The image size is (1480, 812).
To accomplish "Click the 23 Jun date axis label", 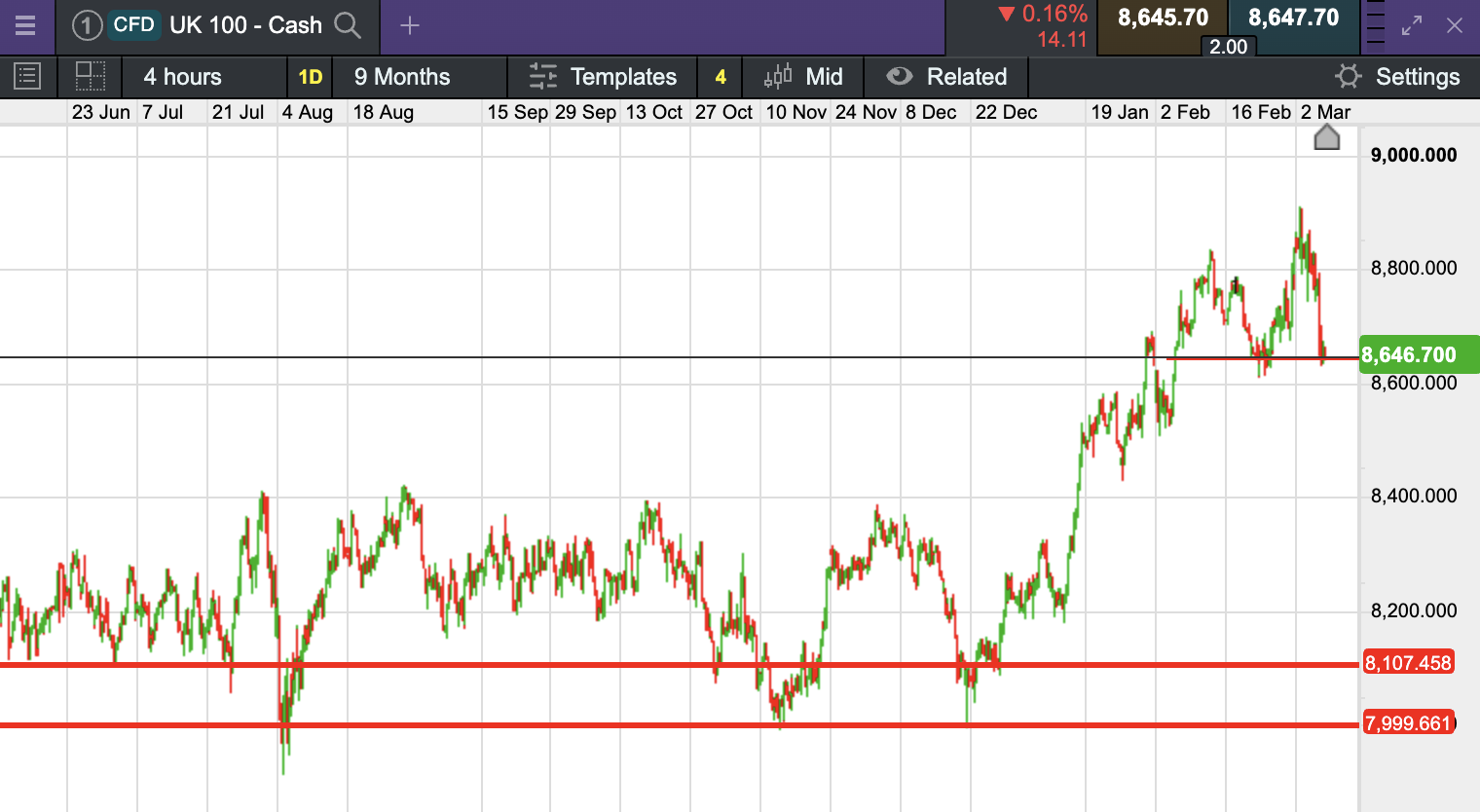I will 101,112.
